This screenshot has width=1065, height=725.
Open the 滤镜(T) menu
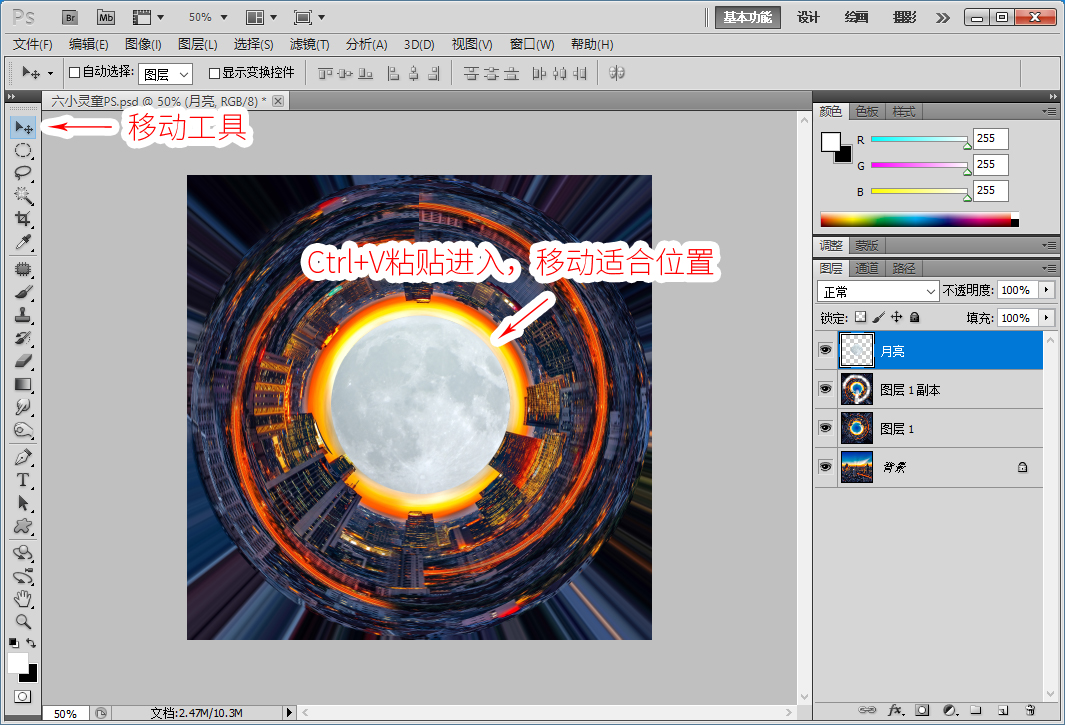[310, 45]
